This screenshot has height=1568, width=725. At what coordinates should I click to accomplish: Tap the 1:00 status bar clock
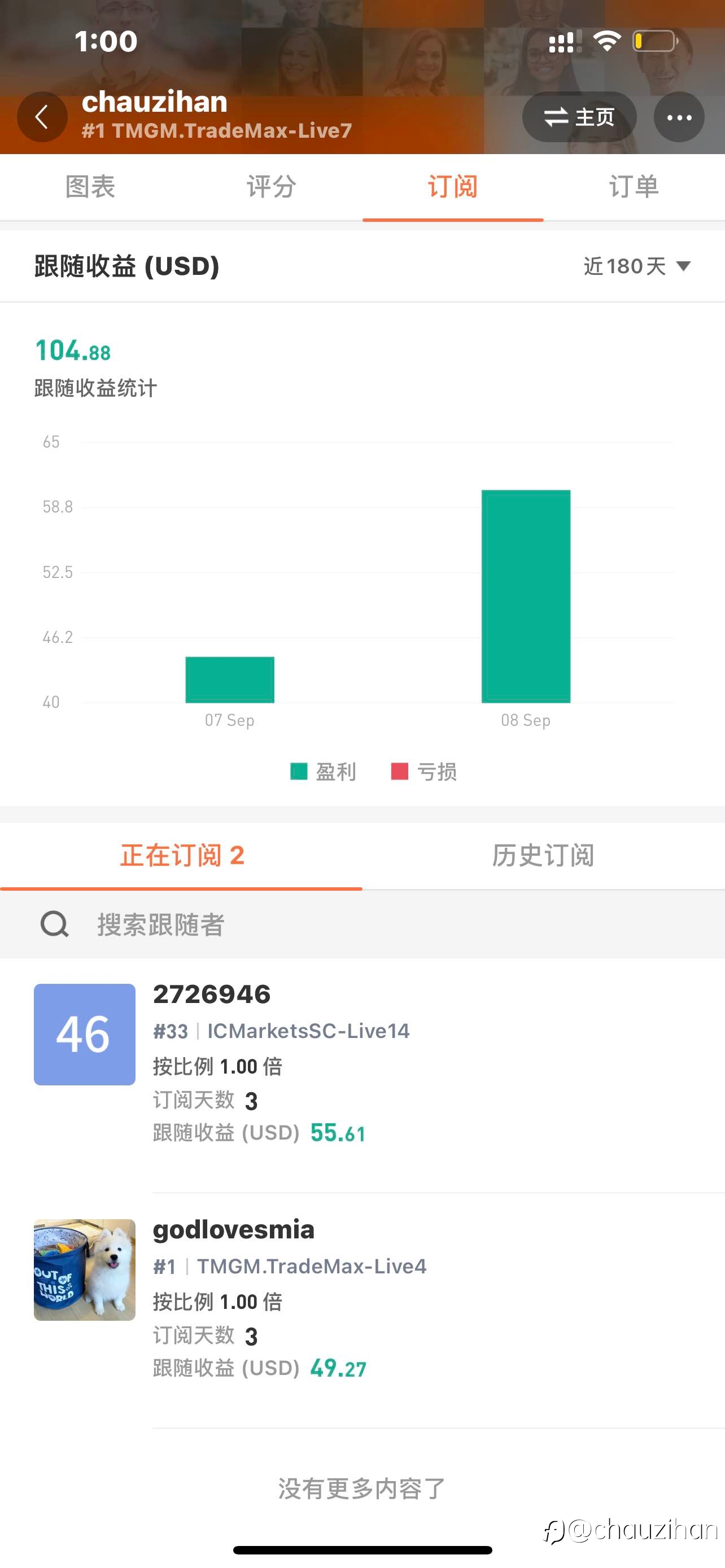click(106, 41)
